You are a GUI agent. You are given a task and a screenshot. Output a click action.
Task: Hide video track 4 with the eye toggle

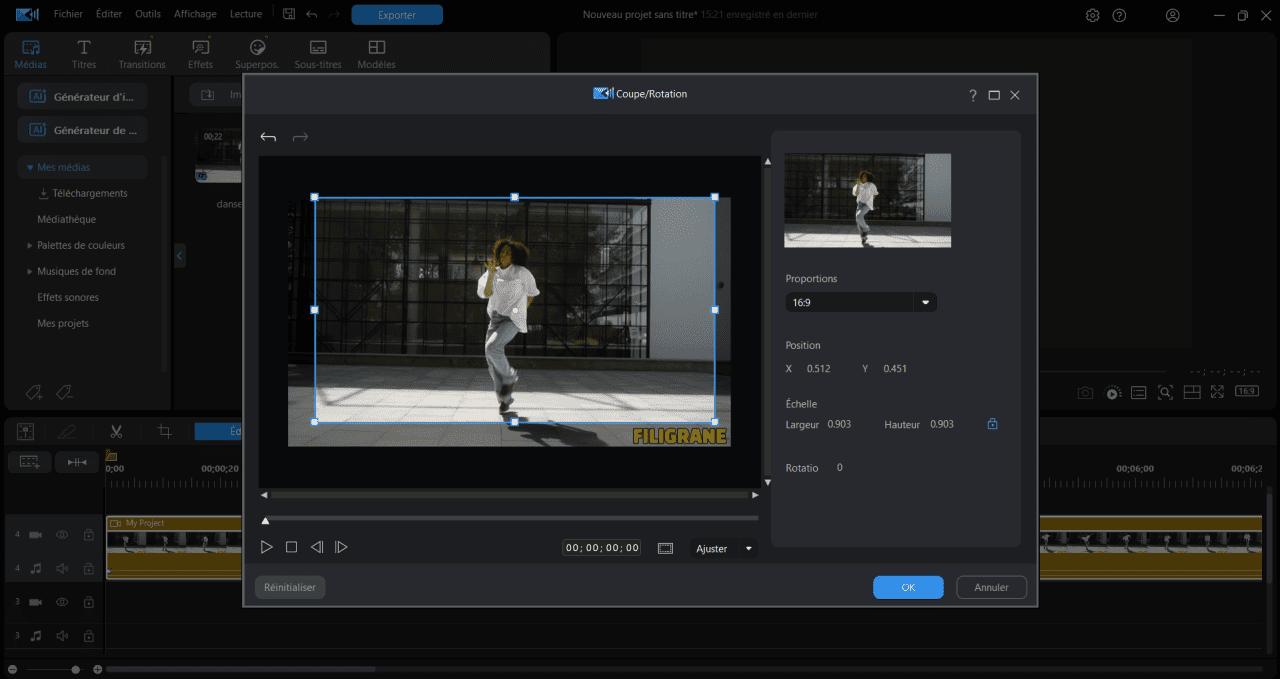[x=61, y=535]
